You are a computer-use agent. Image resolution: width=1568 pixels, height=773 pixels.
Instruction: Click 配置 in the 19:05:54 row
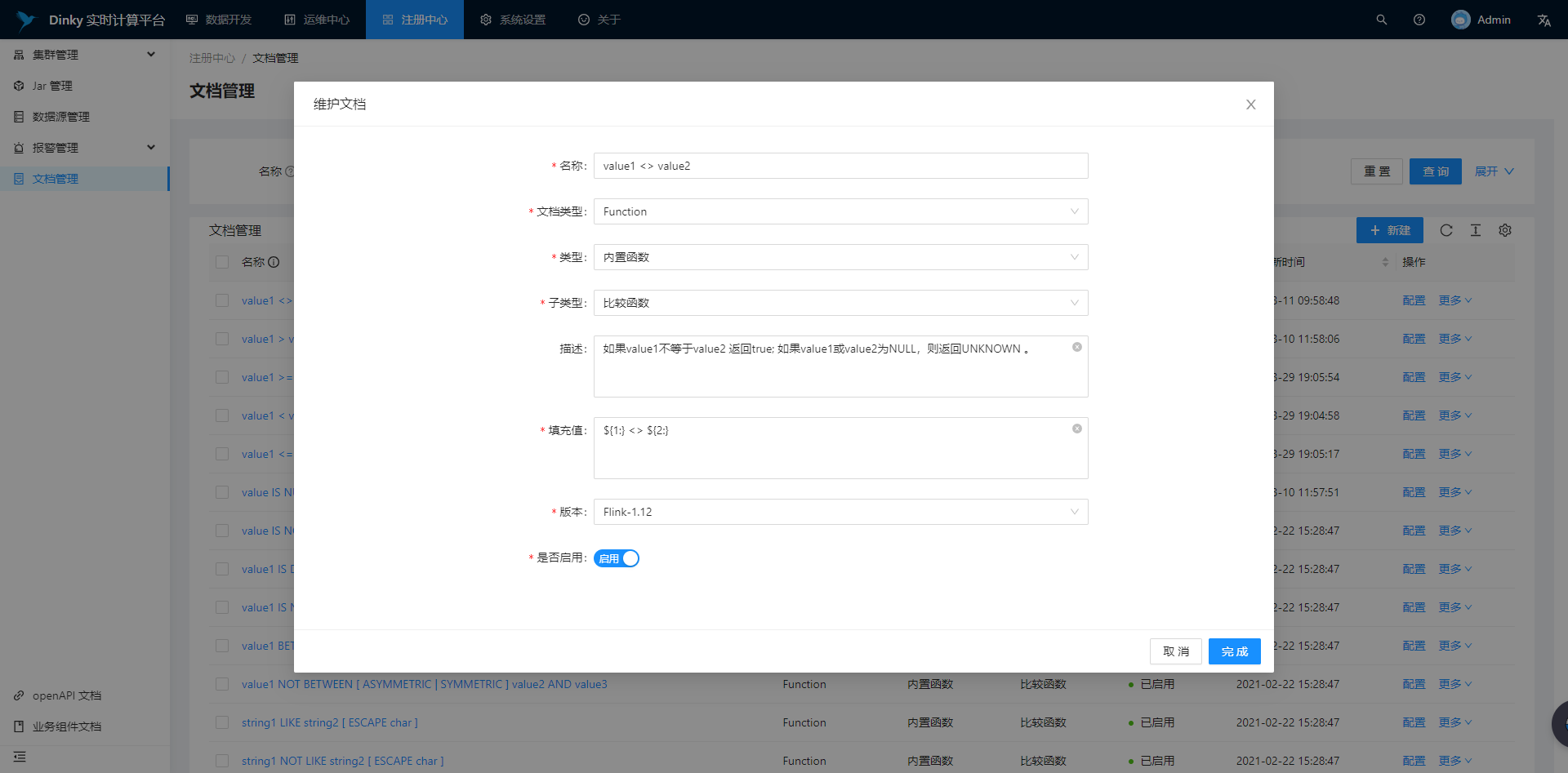[x=1414, y=377]
